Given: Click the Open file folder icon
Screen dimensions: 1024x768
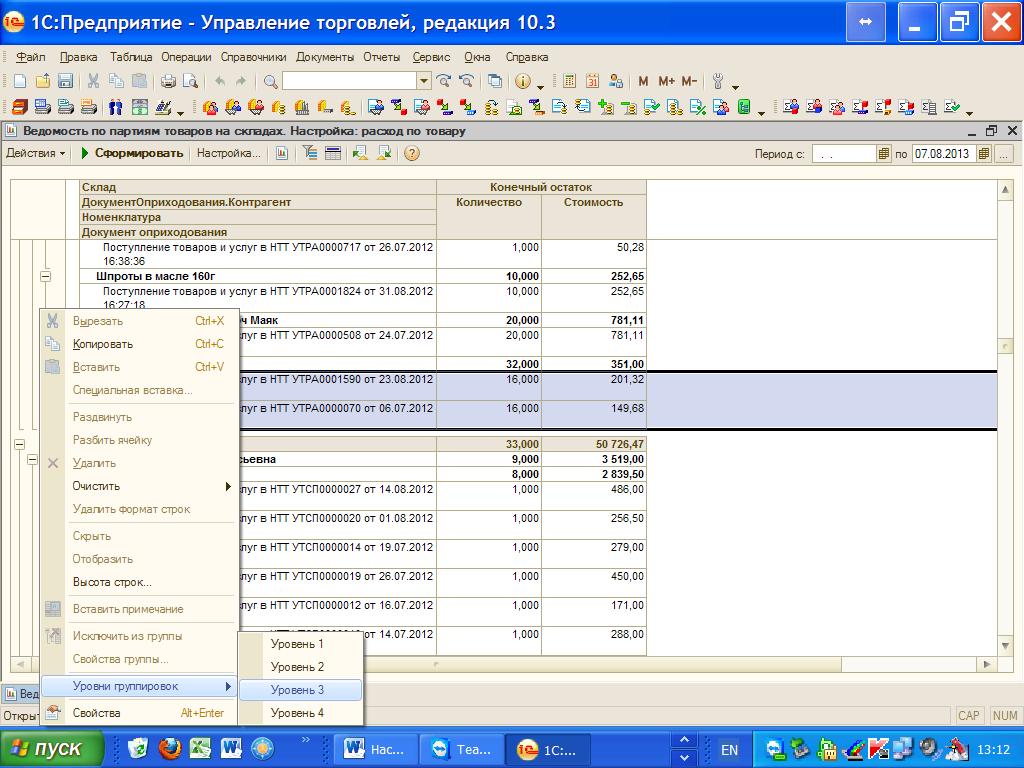Looking at the screenshot, I should pos(42,81).
